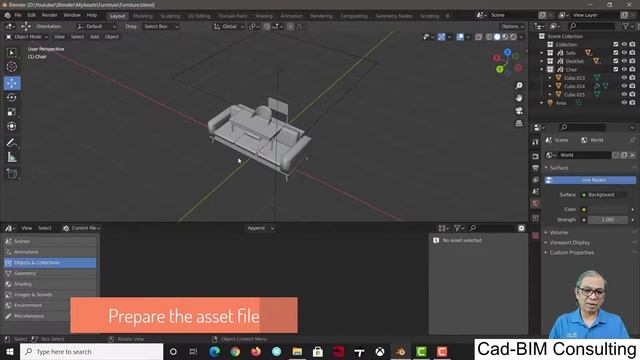Screen dimensions: 640x360
Task: Open the Scene properties tab icon
Action: [x=536, y=192]
